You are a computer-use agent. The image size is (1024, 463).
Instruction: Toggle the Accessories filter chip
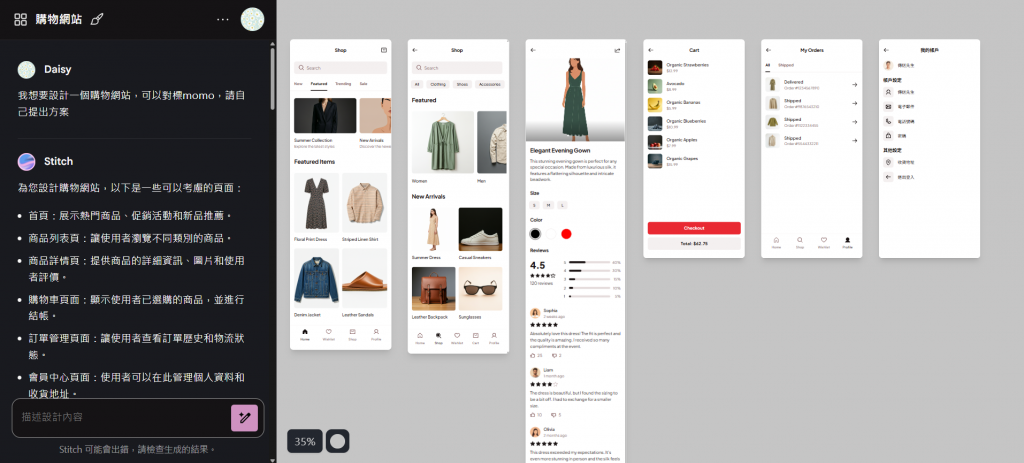pos(489,84)
